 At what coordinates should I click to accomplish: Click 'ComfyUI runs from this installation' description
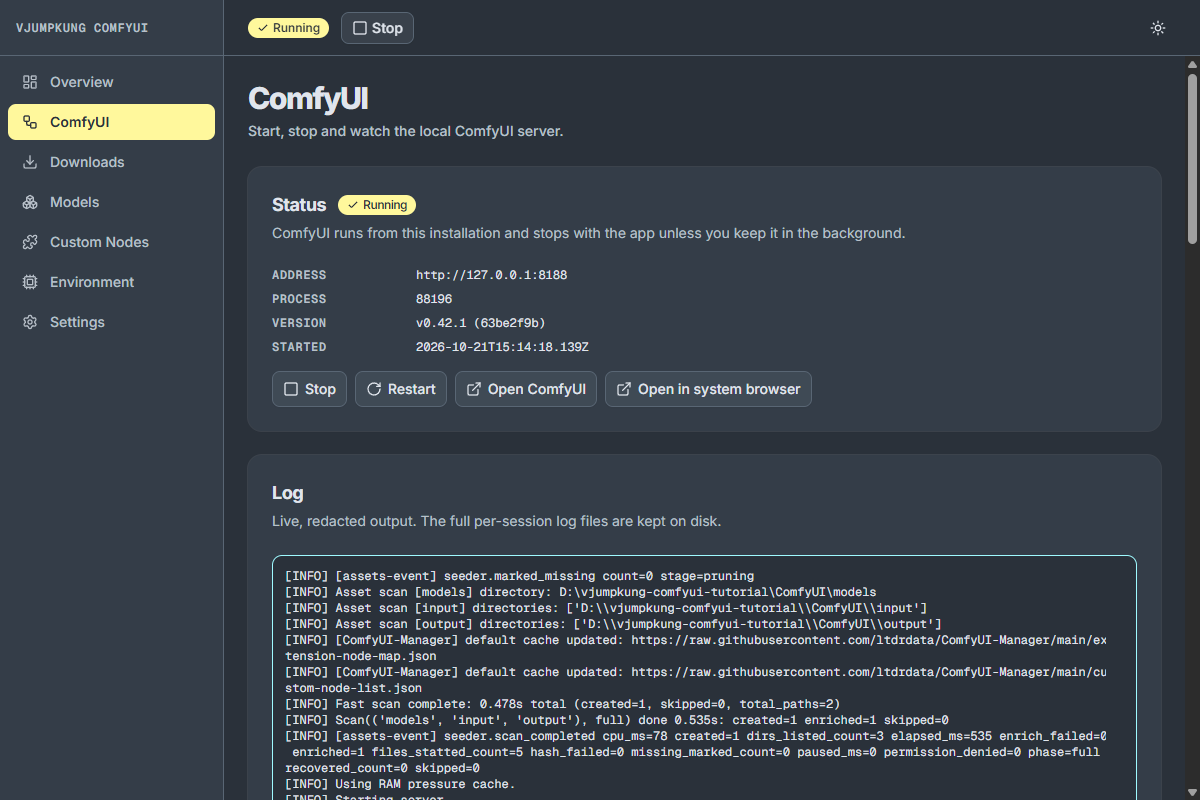(x=588, y=233)
